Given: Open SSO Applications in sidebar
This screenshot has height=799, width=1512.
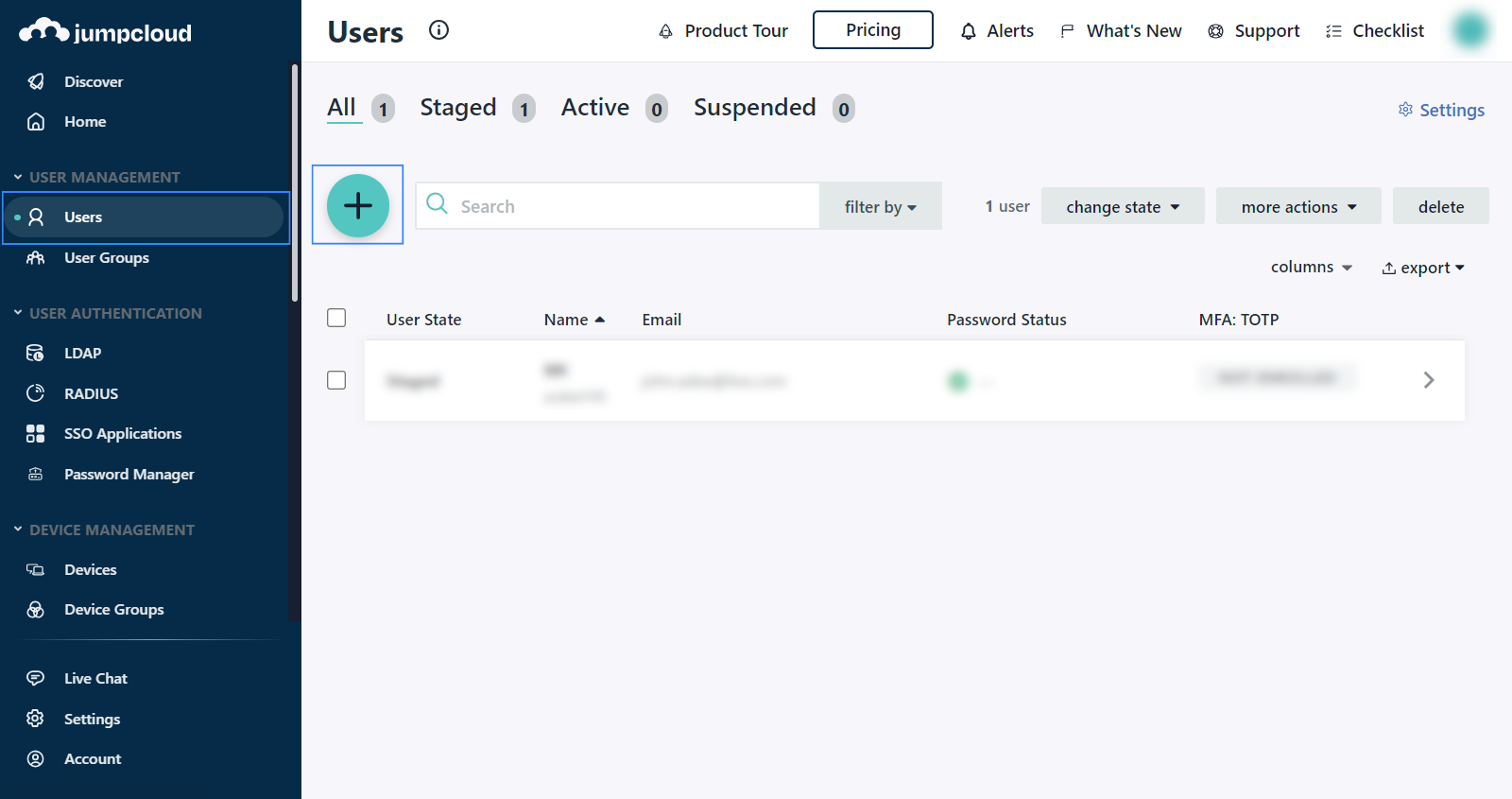Looking at the screenshot, I should click(122, 434).
